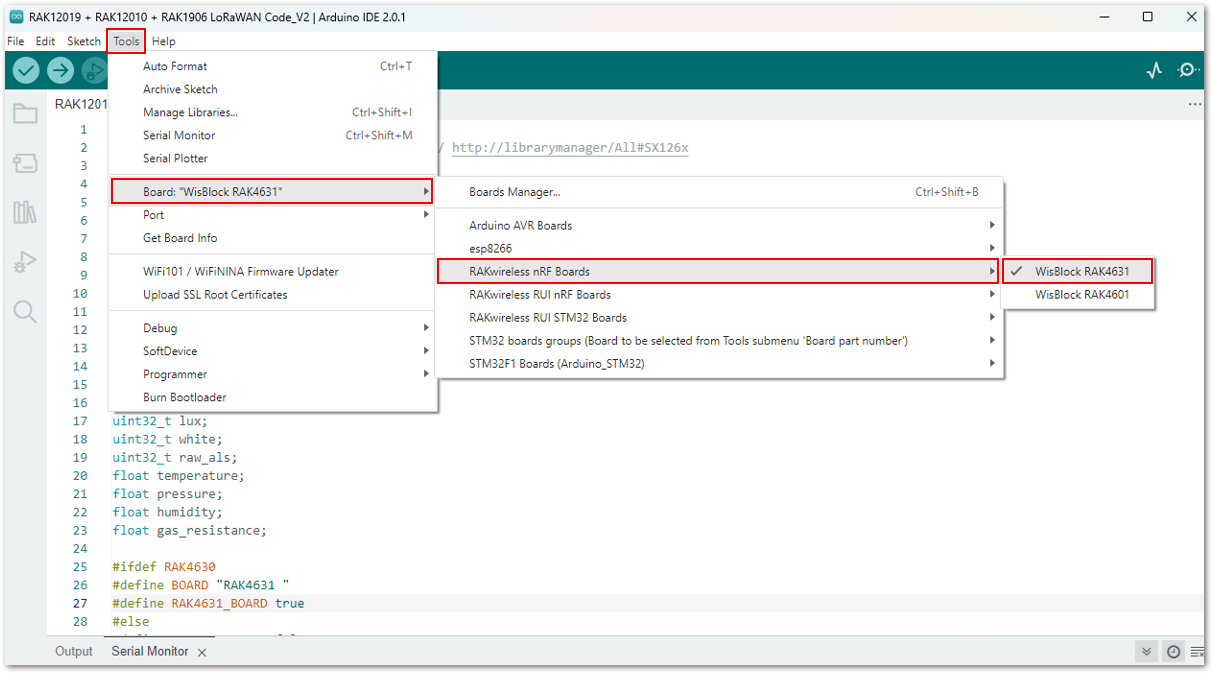Click the Upload arrow toolbar button
The height and width of the screenshot is (674, 1213).
pyautogui.click(x=61, y=70)
